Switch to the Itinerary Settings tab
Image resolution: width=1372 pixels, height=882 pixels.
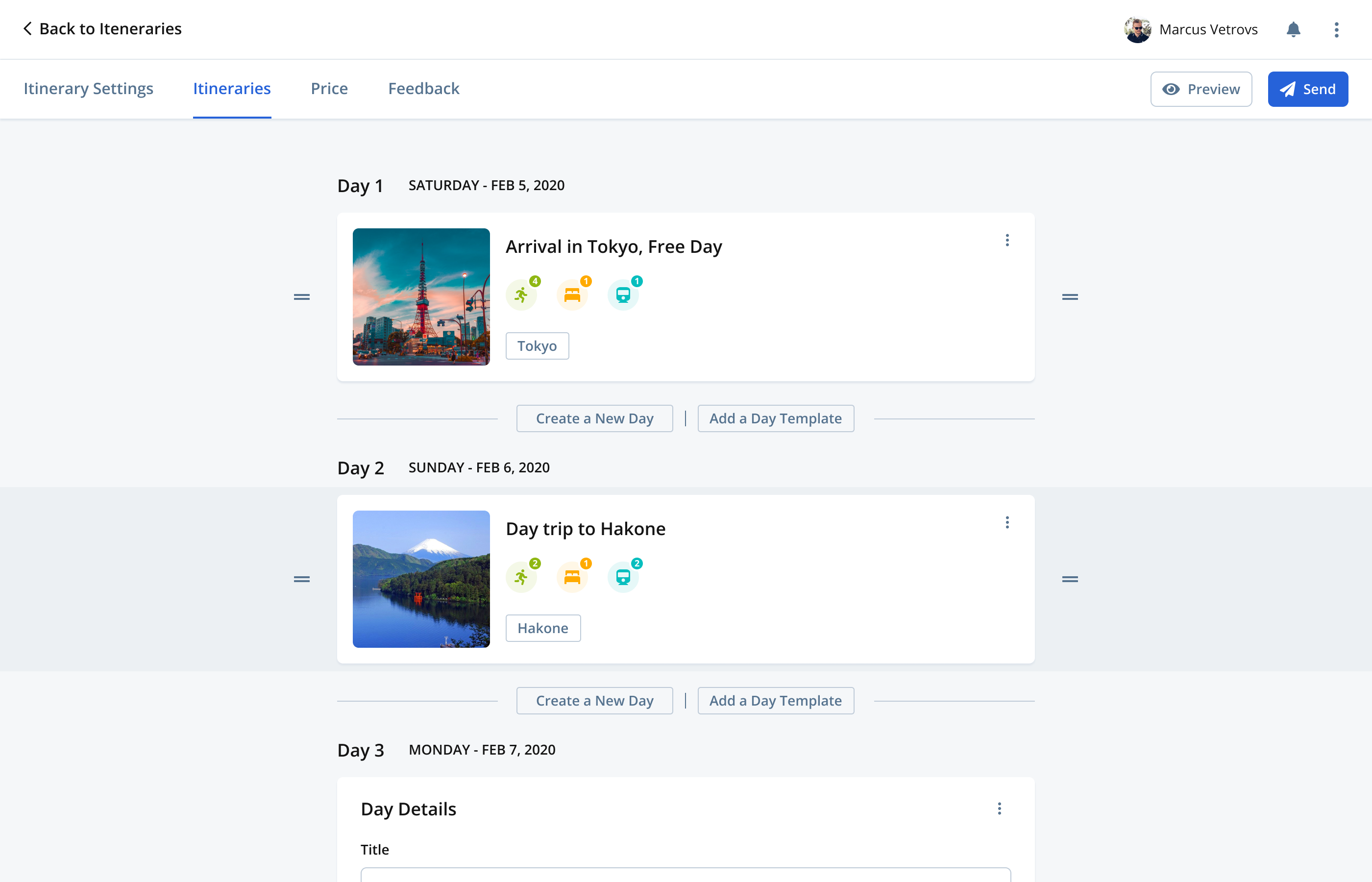tap(88, 89)
